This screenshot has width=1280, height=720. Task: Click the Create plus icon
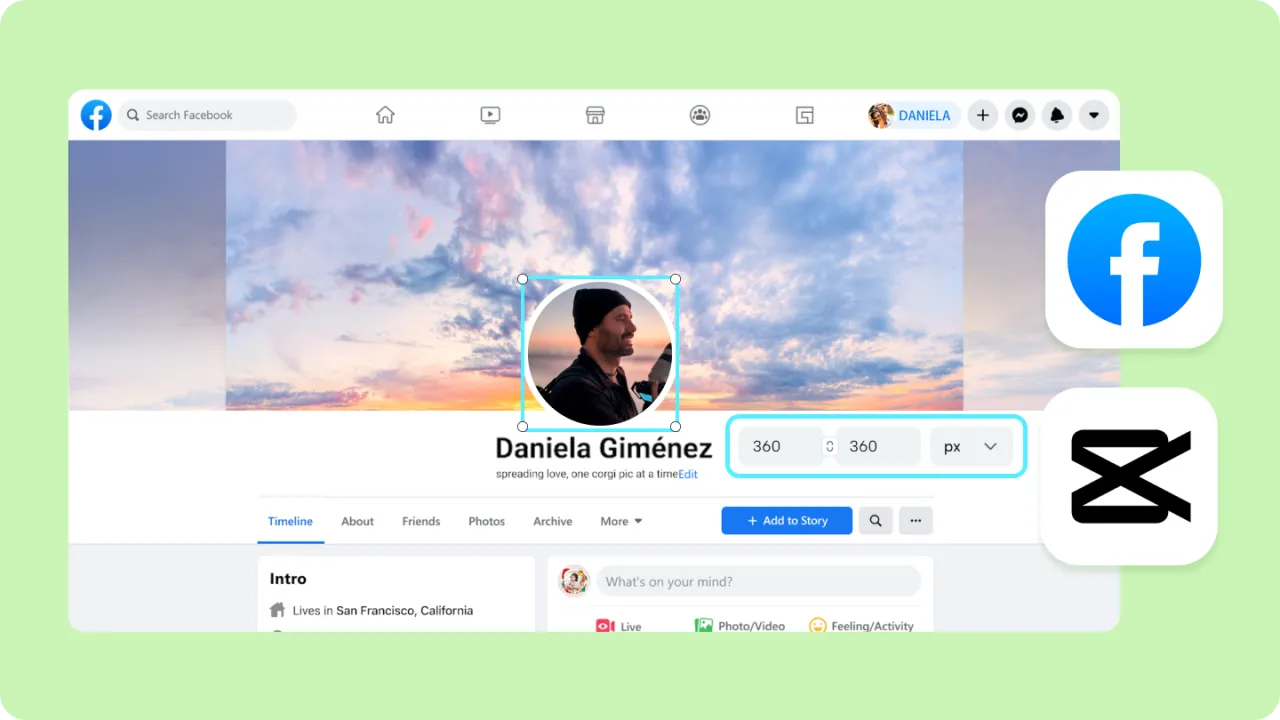click(982, 115)
